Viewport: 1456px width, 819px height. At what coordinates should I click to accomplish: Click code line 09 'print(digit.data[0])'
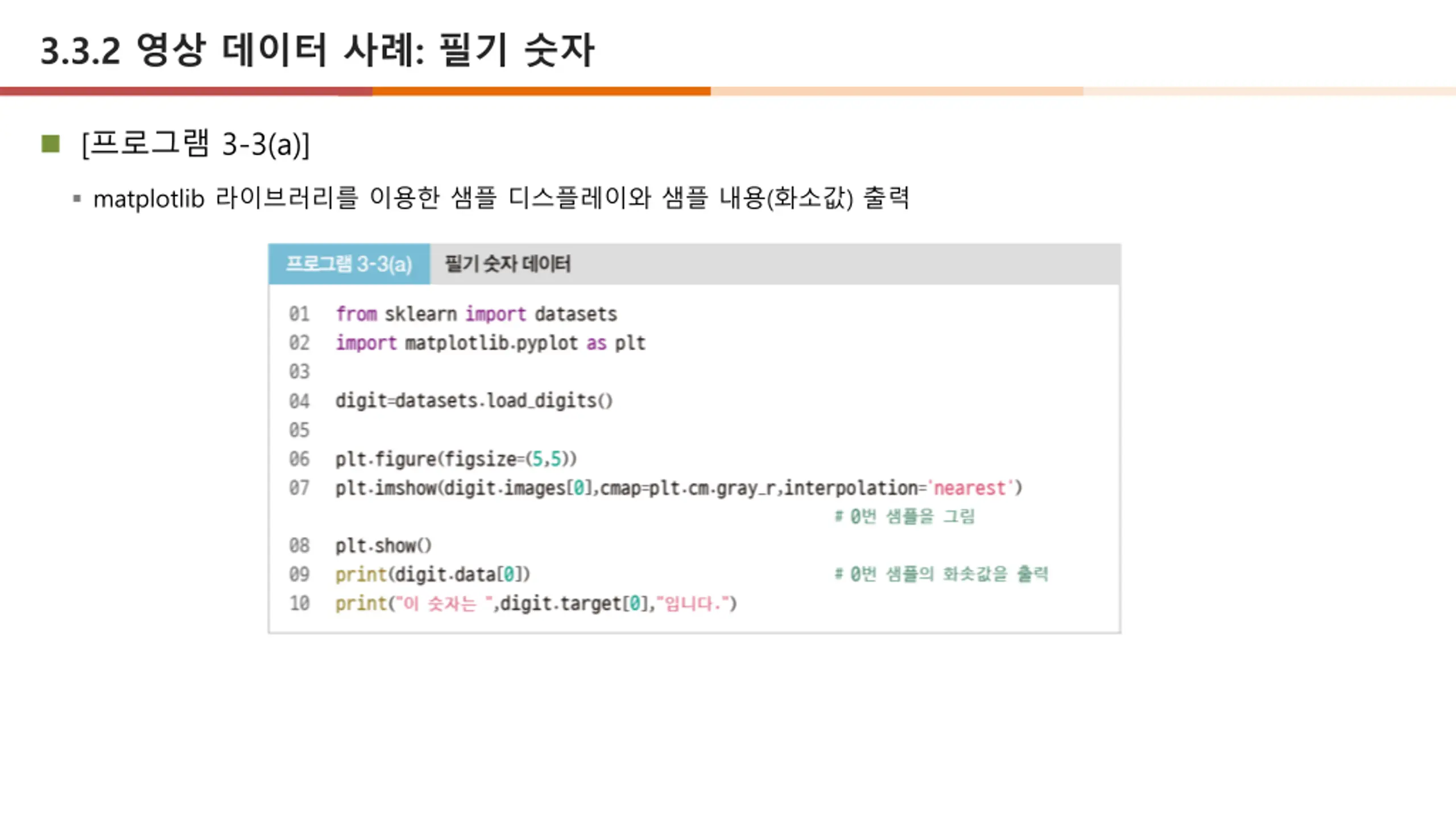click(432, 574)
